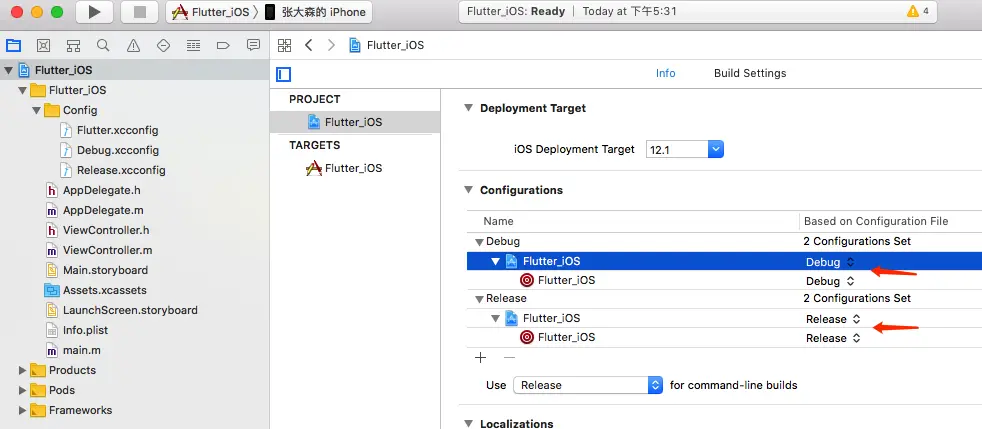Toggle the project and targets list sidebar

coord(284,75)
